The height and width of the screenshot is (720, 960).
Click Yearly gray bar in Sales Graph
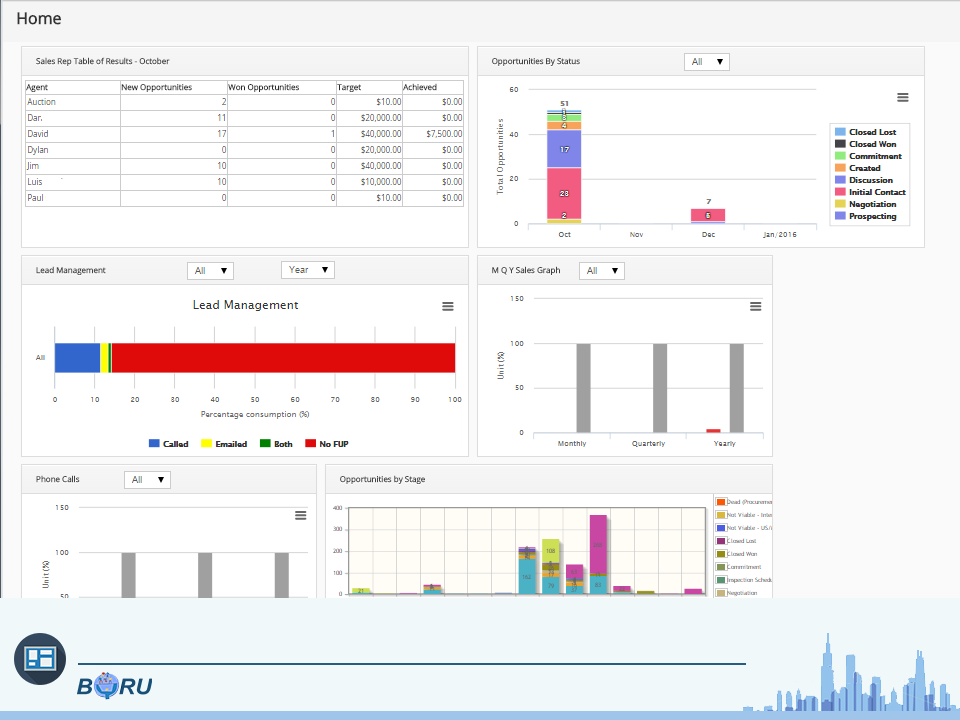pos(737,388)
